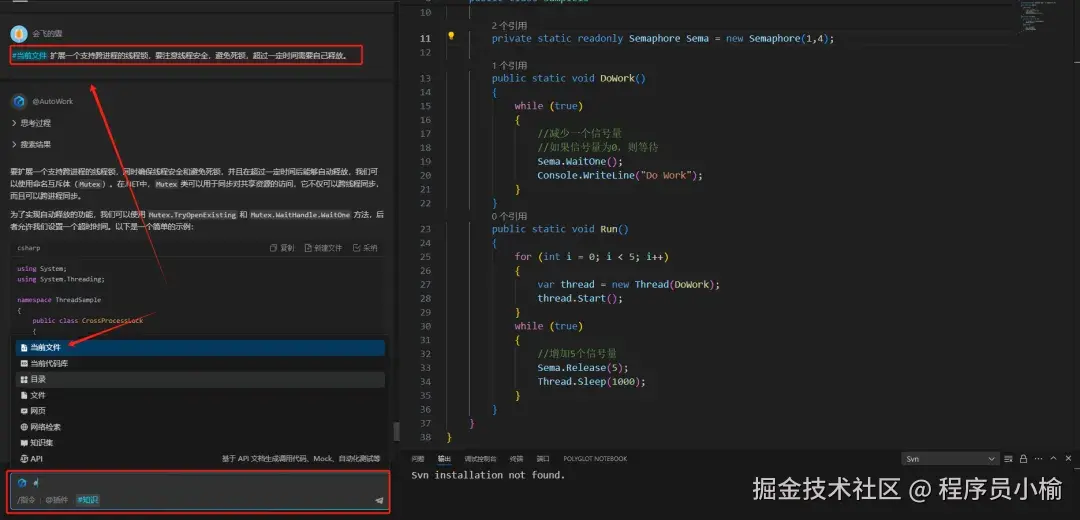The image size is (1080, 520).
Task: Open the POLYGLOT NOTEBOOK panel tab
Action: tap(595, 459)
